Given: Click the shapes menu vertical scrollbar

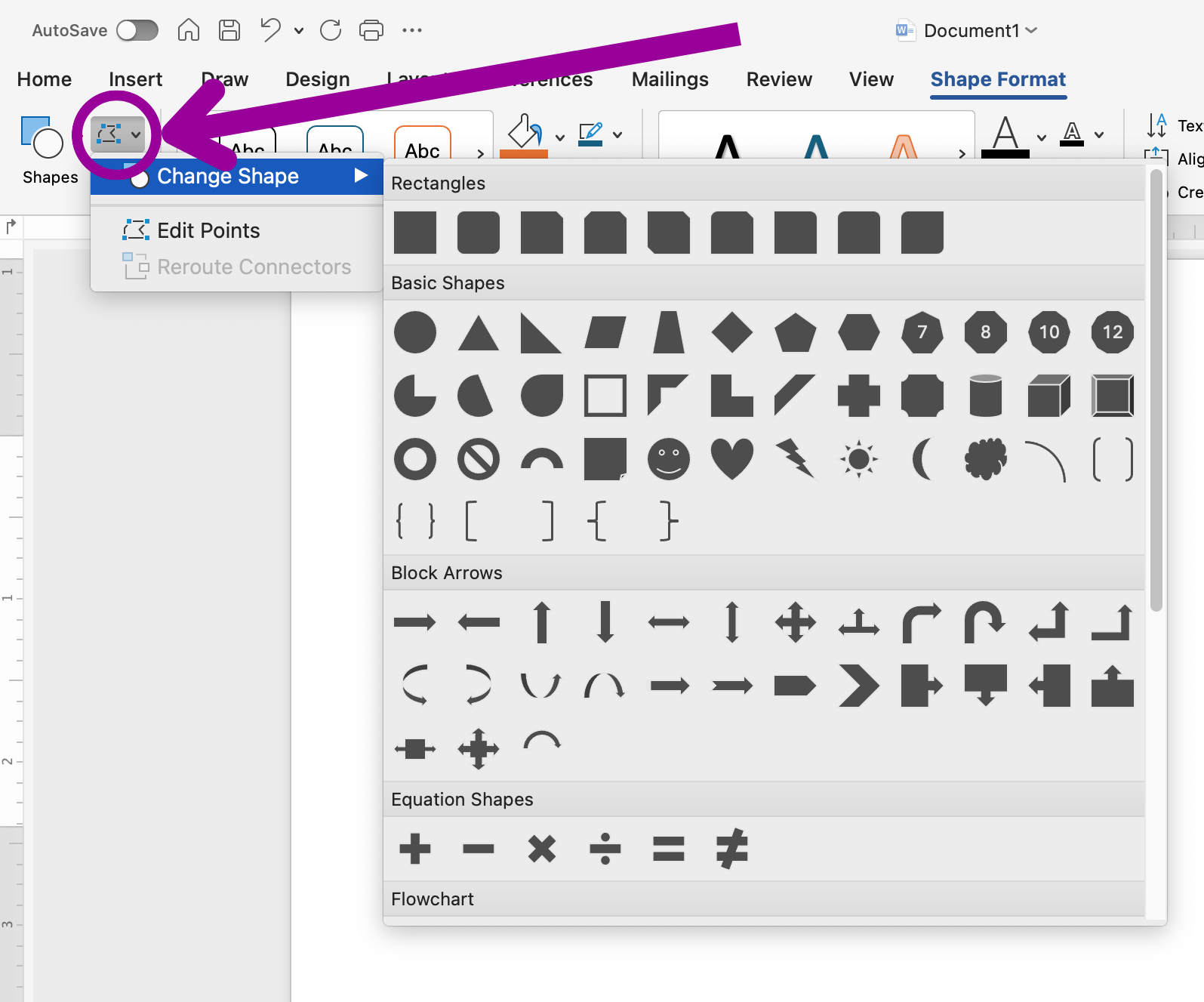Looking at the screenshot, I should [x=1156, y=390].
